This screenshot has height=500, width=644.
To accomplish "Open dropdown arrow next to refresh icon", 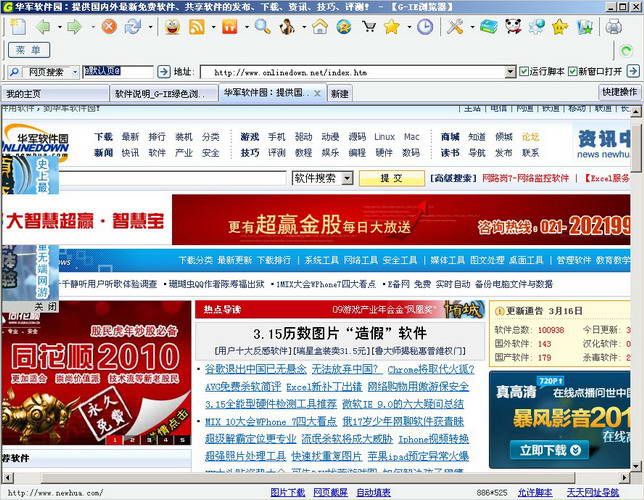I will [x=150, y=28].
